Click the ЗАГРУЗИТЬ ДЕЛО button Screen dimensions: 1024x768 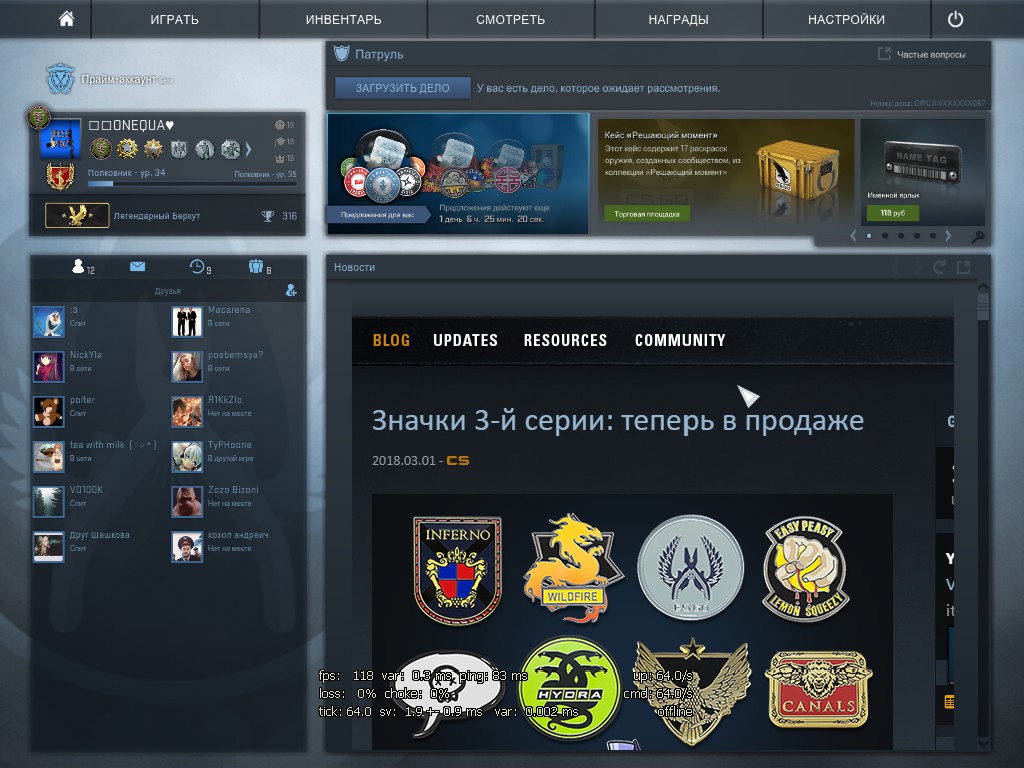(x=402, y=88)
